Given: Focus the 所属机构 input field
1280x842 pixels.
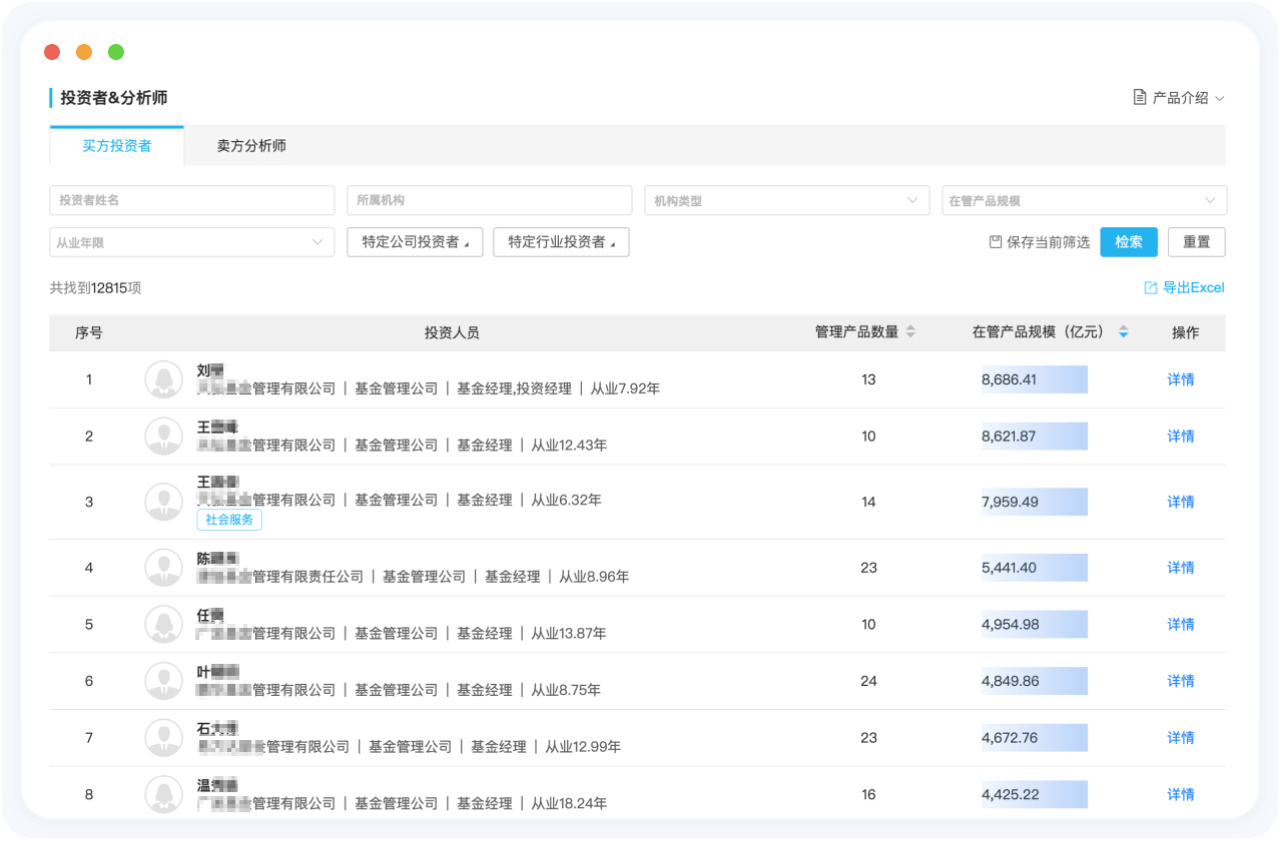Looking at the screenshot, I should [x=489, y=200].
